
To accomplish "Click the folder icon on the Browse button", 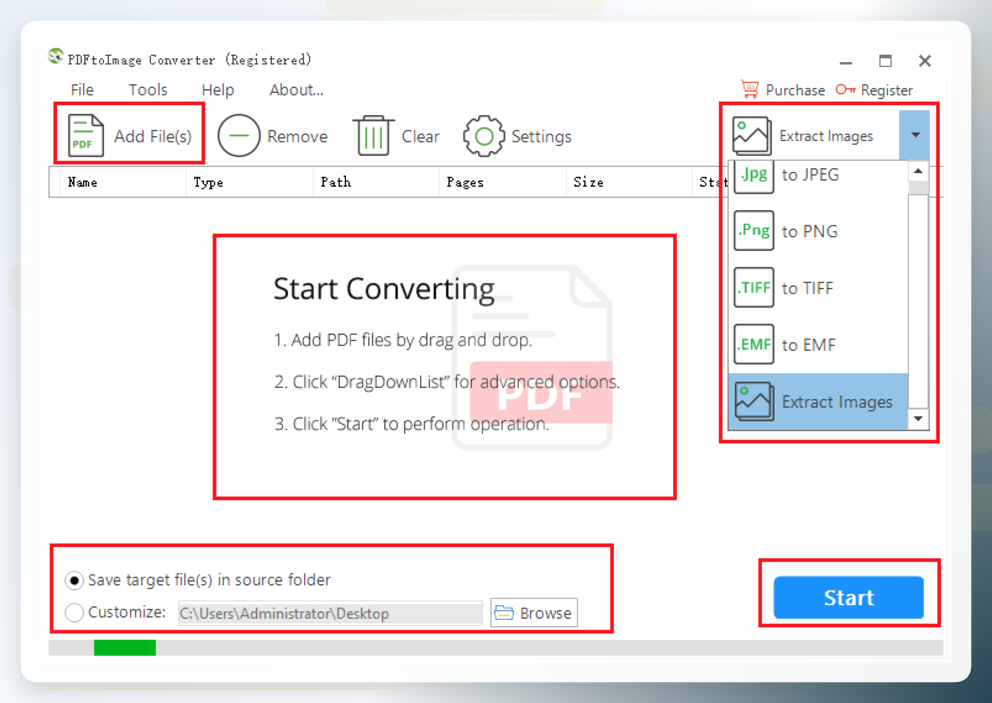I will 504,613.
